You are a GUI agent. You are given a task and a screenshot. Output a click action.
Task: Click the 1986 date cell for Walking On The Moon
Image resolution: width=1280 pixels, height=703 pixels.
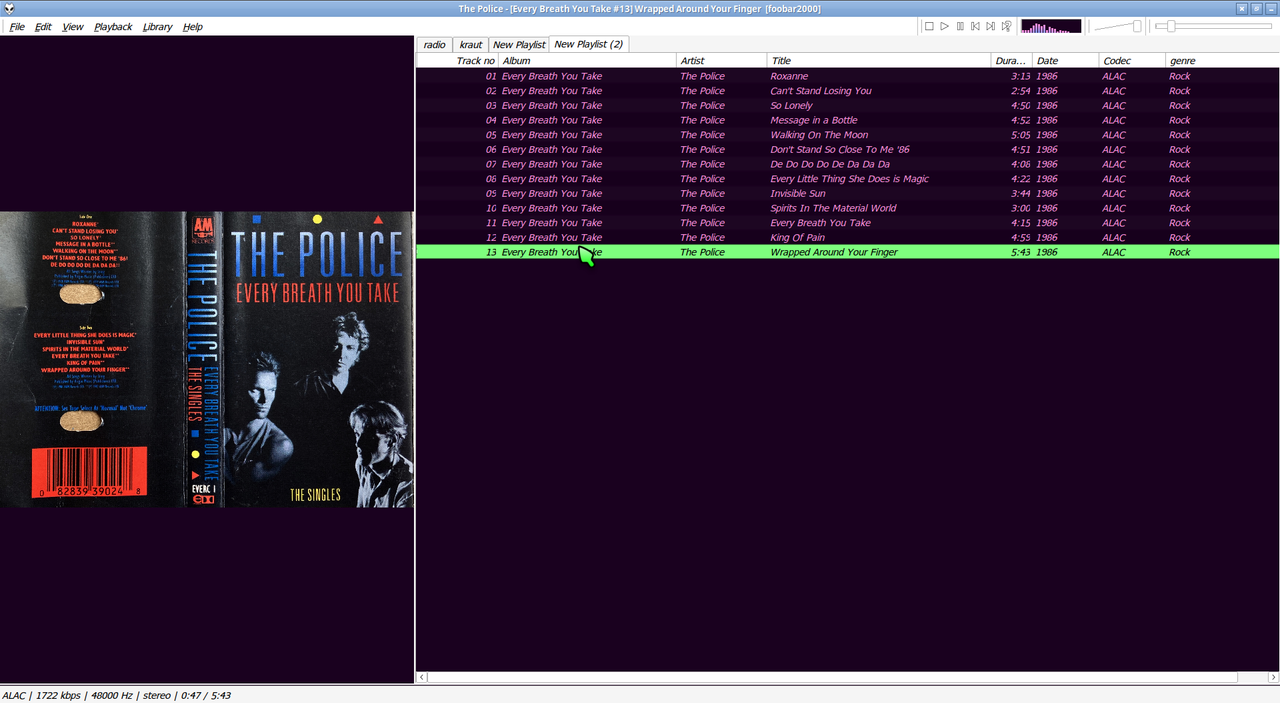pos(1047,135)
